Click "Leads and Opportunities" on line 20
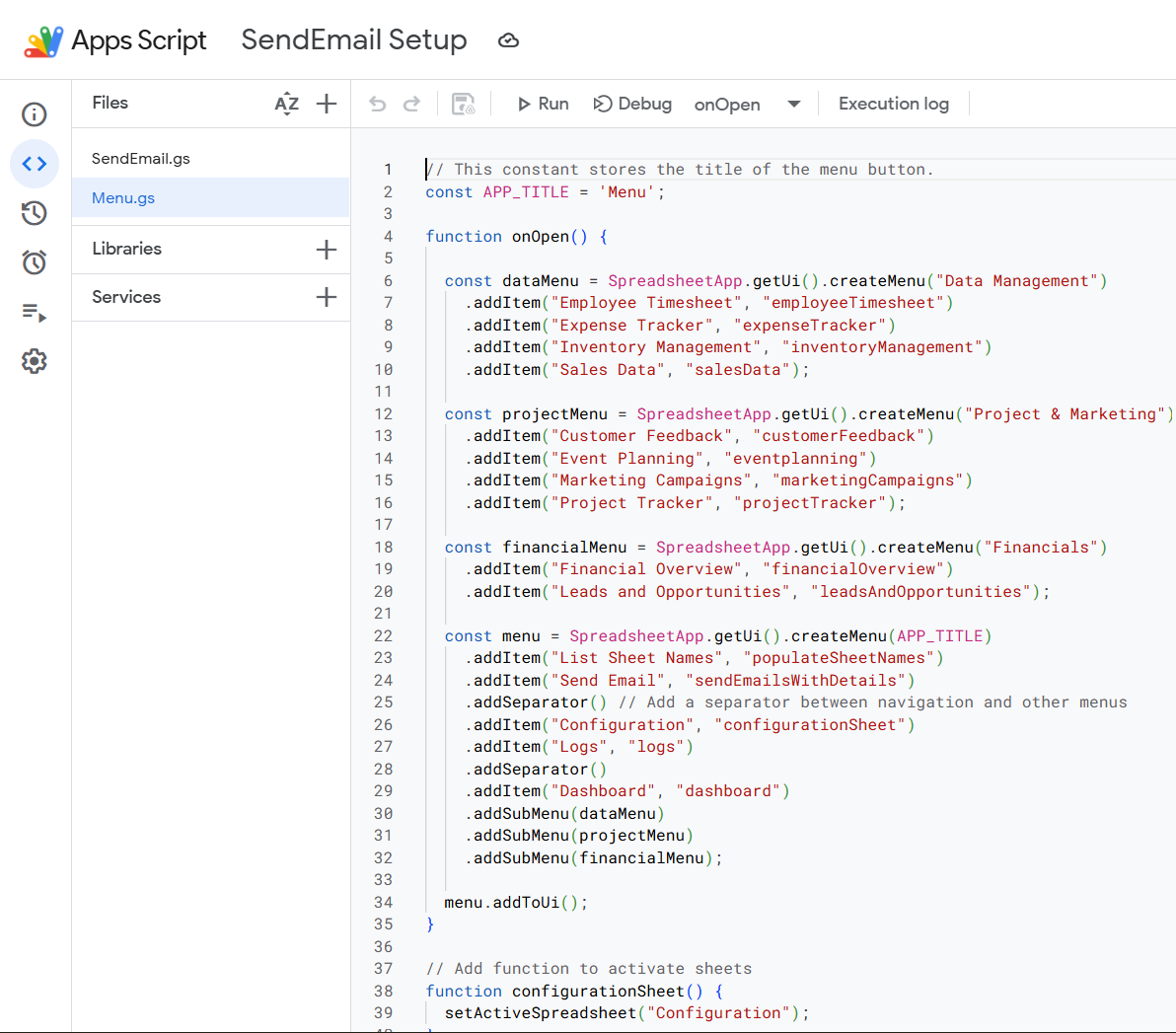The height and width of the screenshot is (1033, 1176). click(671, 592)
